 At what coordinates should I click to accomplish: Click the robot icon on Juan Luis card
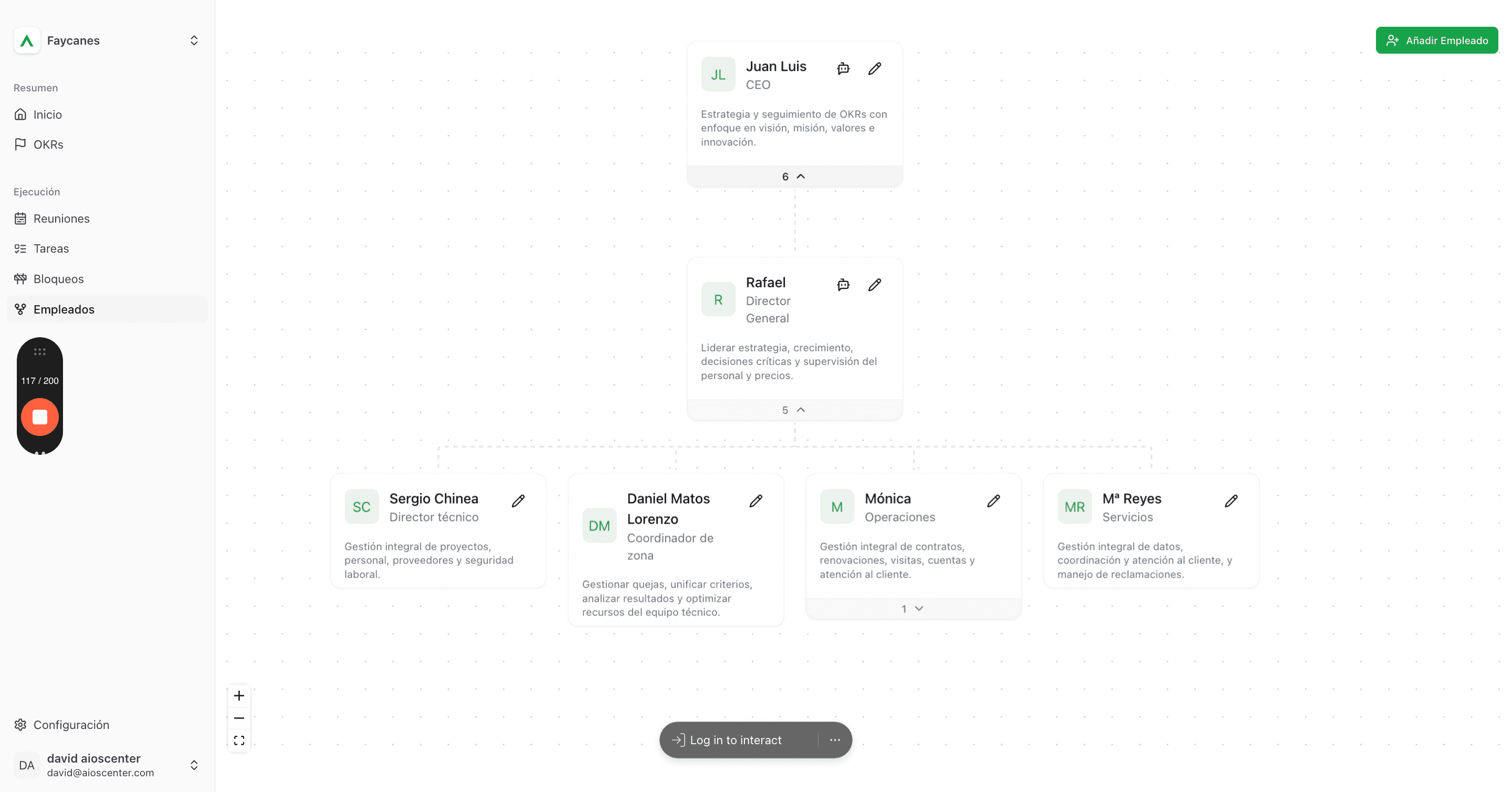point(843,69)
